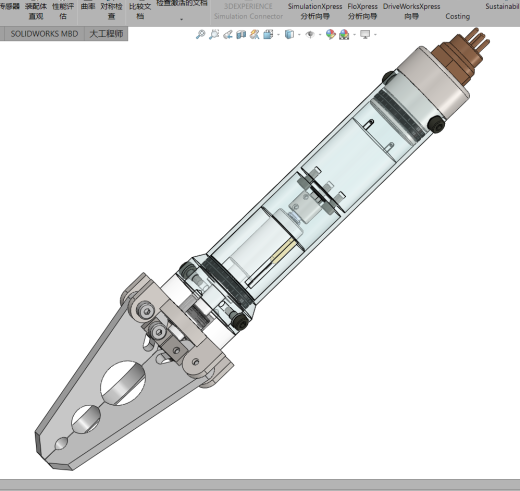Expand the Display Style dropdown arrow
The width and height of the screenshot is (520, 491).
pyautogui.click(x=299, y=35)
